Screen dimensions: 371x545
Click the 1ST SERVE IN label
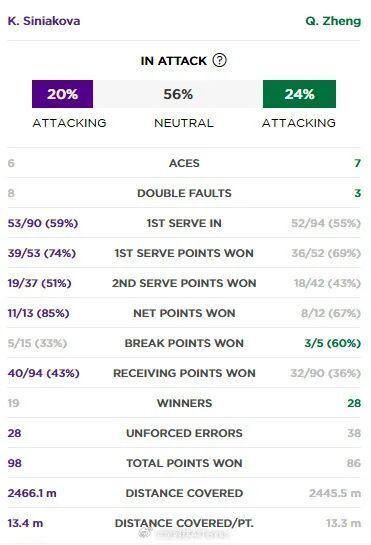184,223
